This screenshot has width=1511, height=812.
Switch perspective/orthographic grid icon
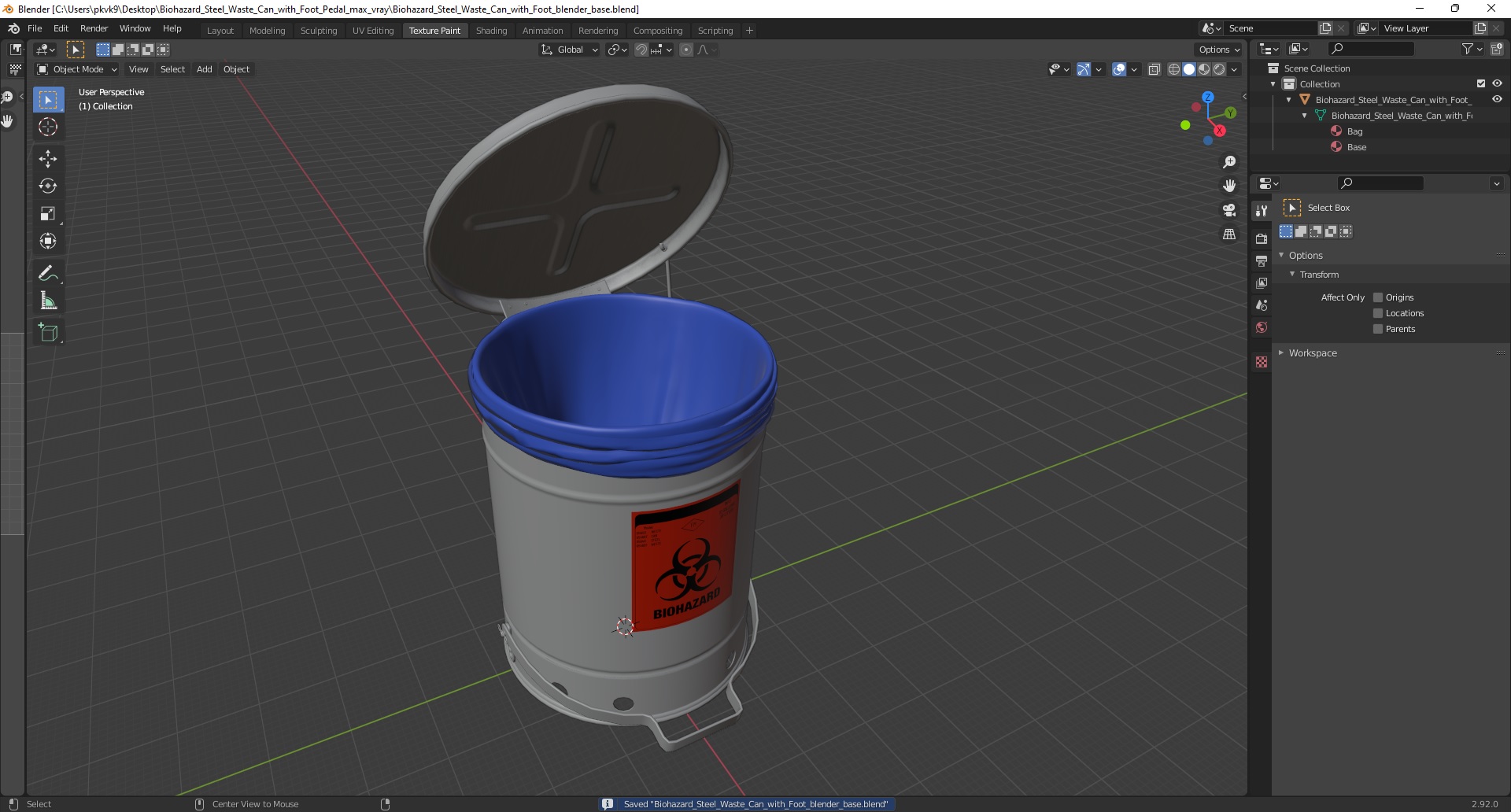tap(1229, 234)
